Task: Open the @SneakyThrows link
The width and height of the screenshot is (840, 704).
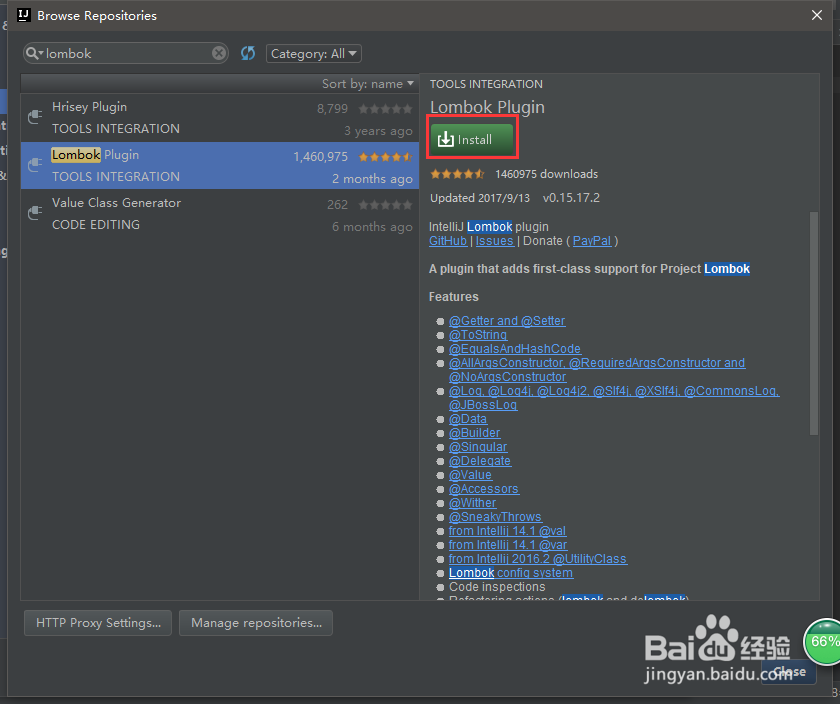Action: pyautogui.click(x=495, y=516)
